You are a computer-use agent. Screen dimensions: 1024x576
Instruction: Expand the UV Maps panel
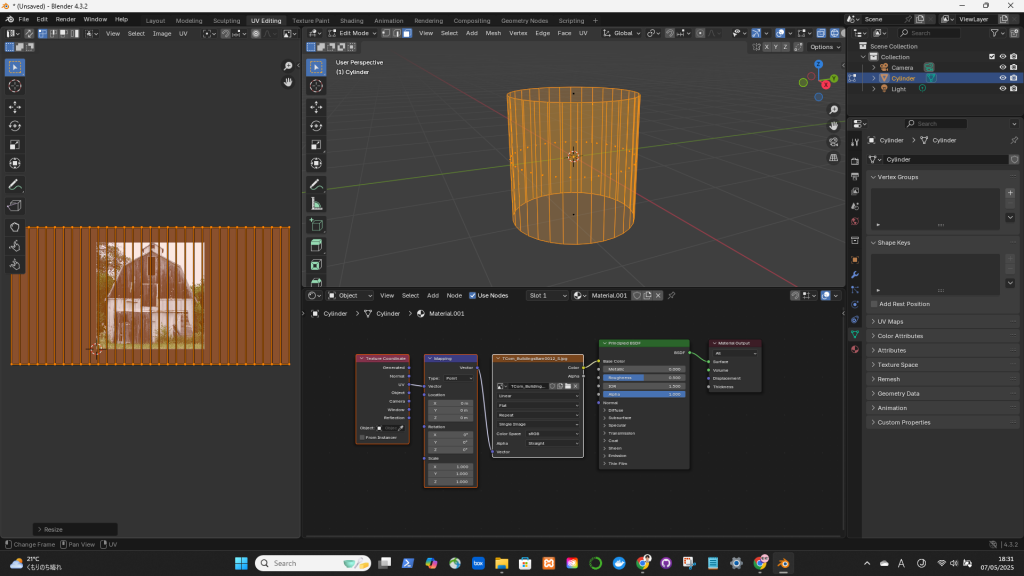(890, 322)
